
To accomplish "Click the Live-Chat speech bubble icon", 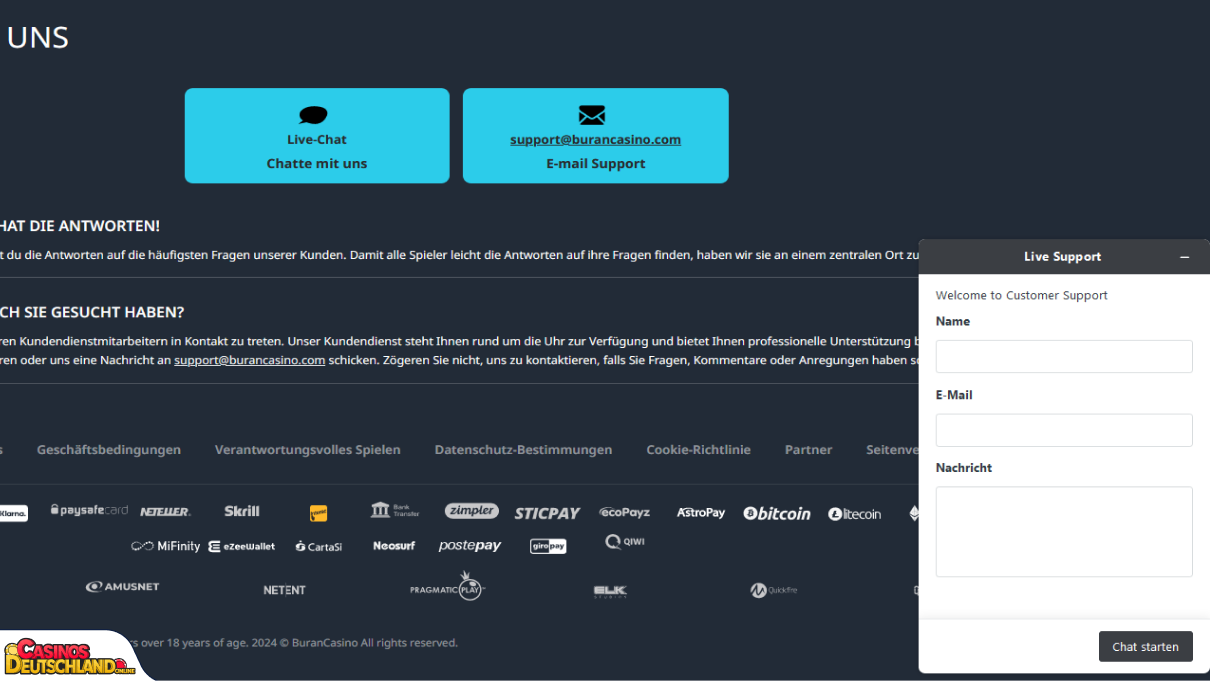I will (x=313, y=115).
